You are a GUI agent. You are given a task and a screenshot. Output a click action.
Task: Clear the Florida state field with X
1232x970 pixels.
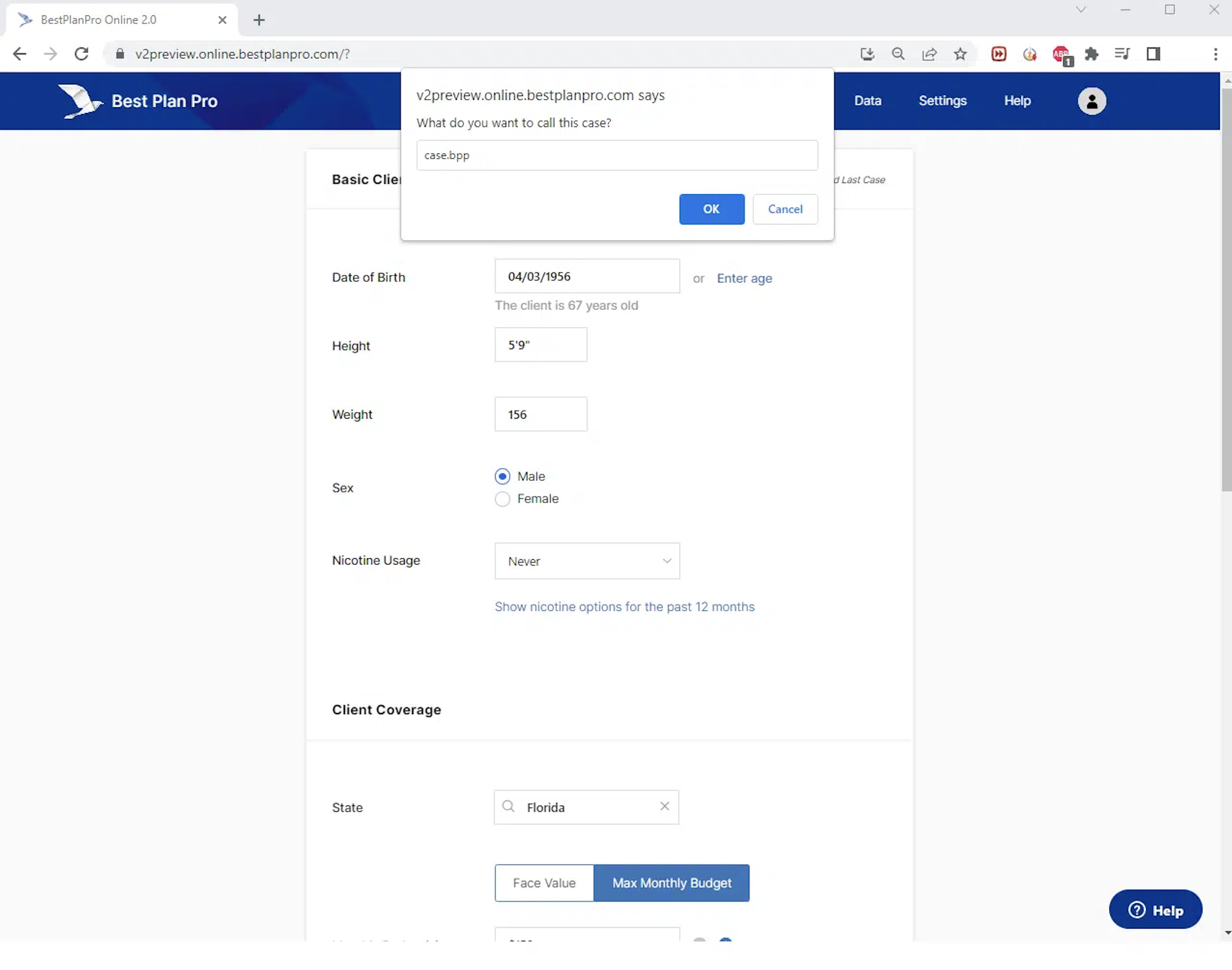tap(664, 806)
